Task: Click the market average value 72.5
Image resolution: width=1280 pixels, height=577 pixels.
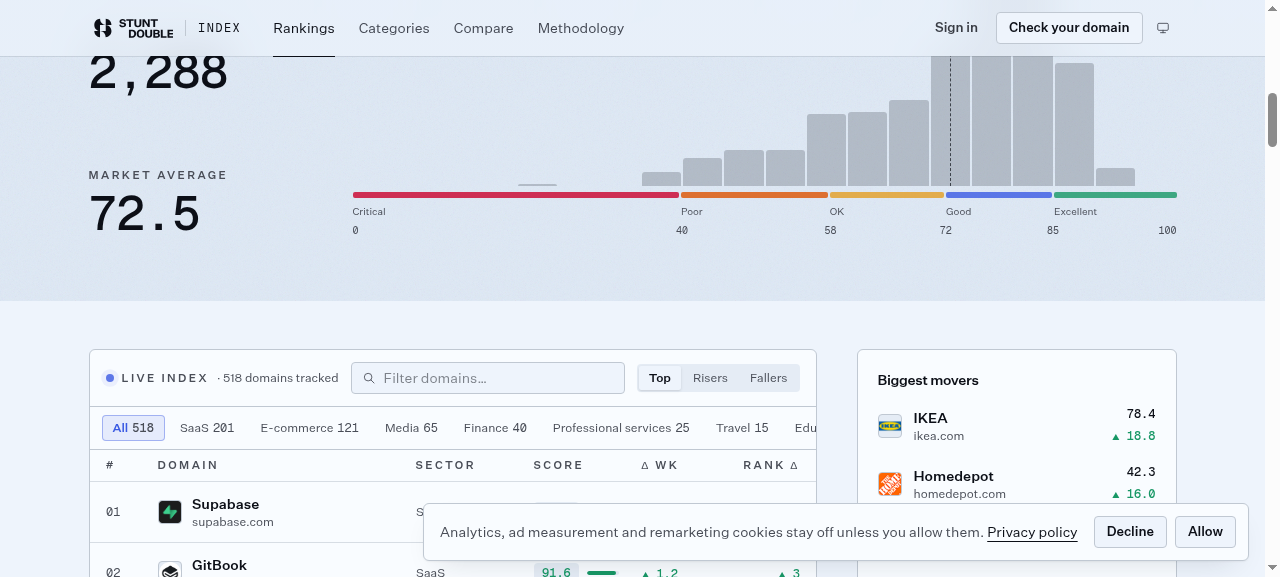Action: tap(145, 214)
